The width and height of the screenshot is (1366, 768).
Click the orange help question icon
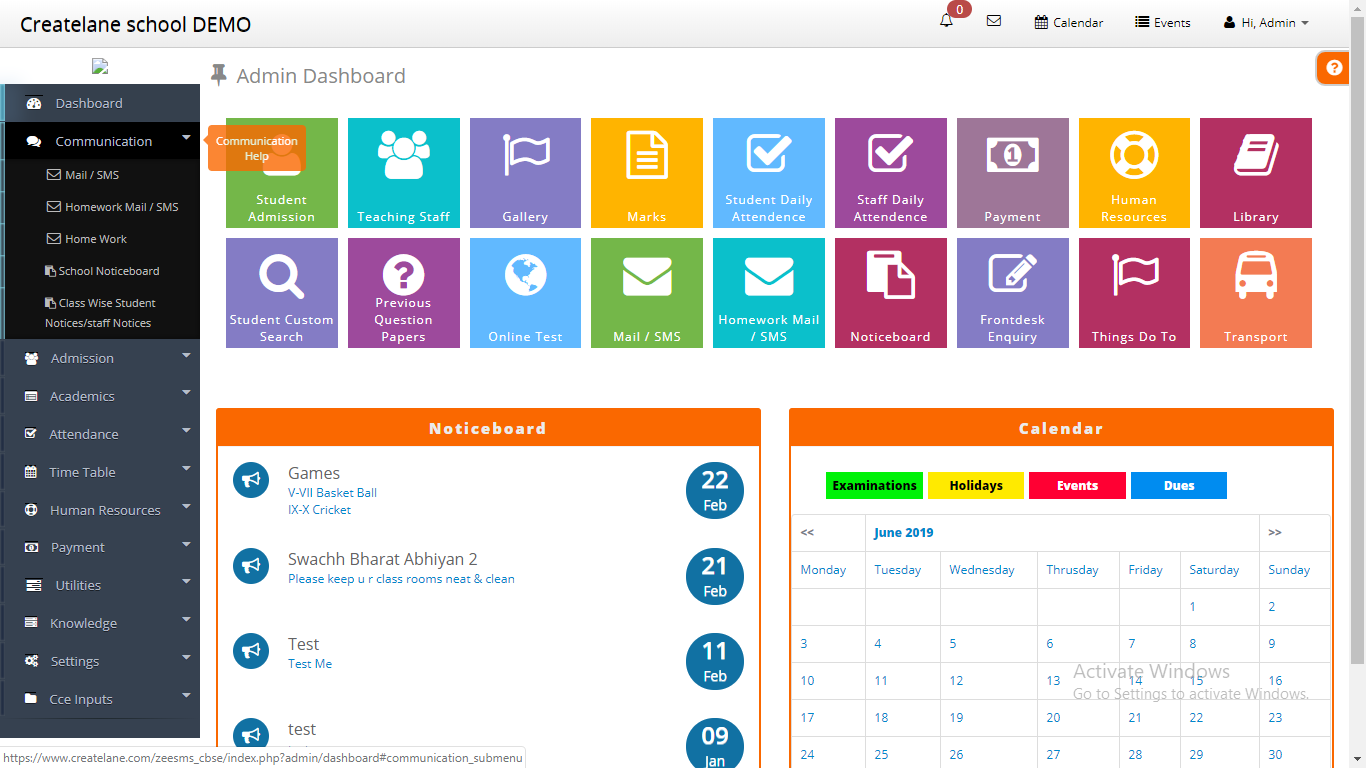click(x=1334, y=68)
